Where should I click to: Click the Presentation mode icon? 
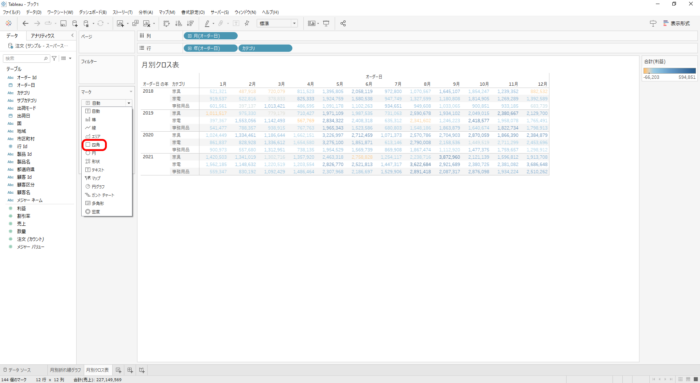click(326, 23)
